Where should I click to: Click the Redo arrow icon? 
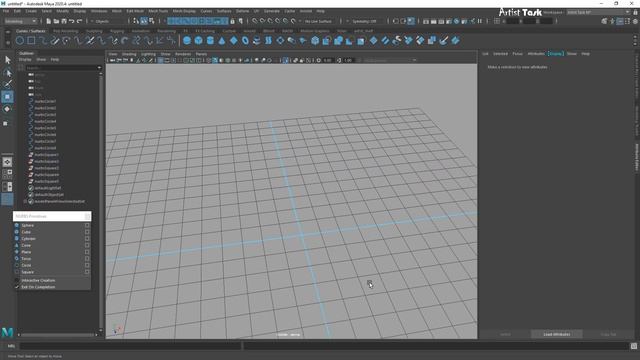[x=80, y=21]
